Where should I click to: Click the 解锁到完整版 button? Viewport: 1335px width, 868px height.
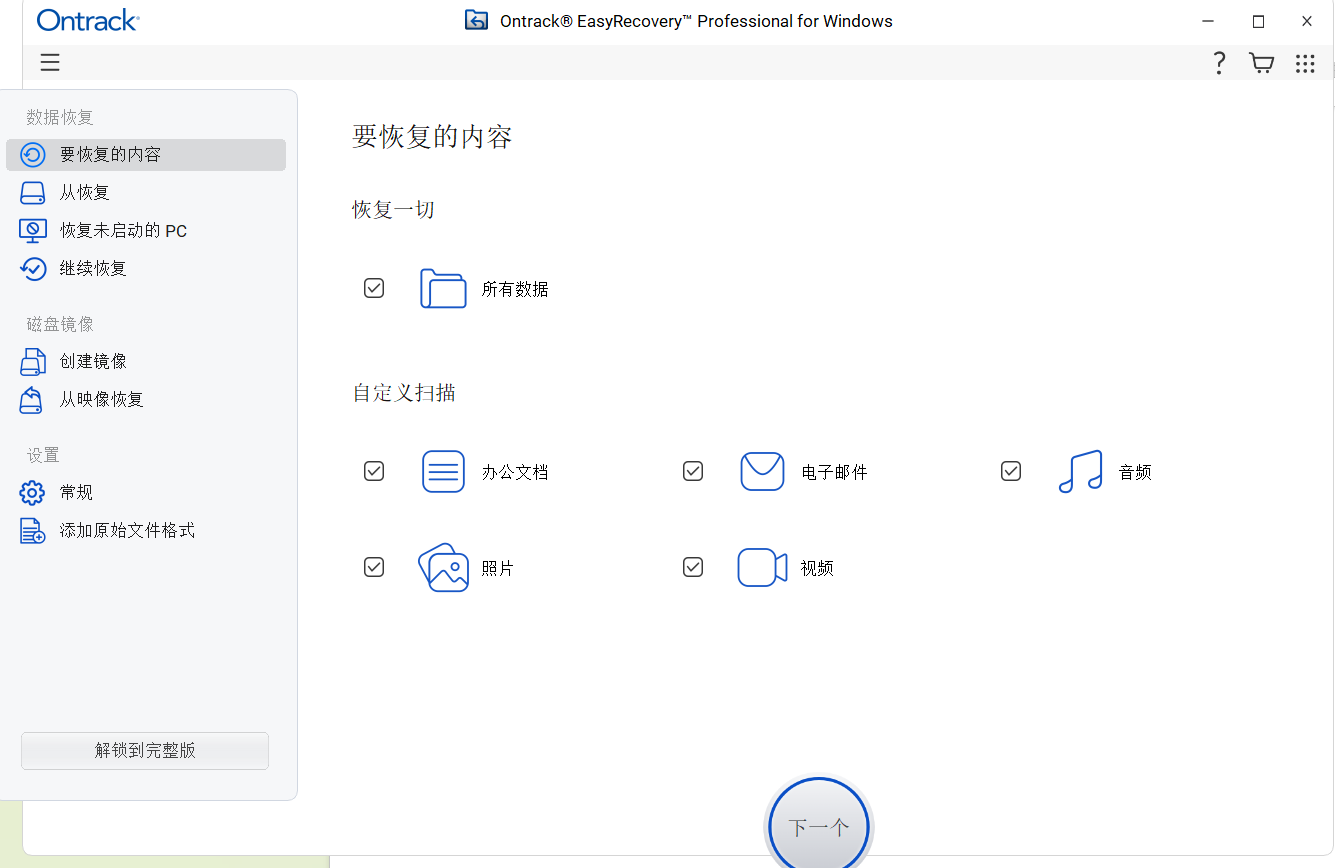(145, 750)
